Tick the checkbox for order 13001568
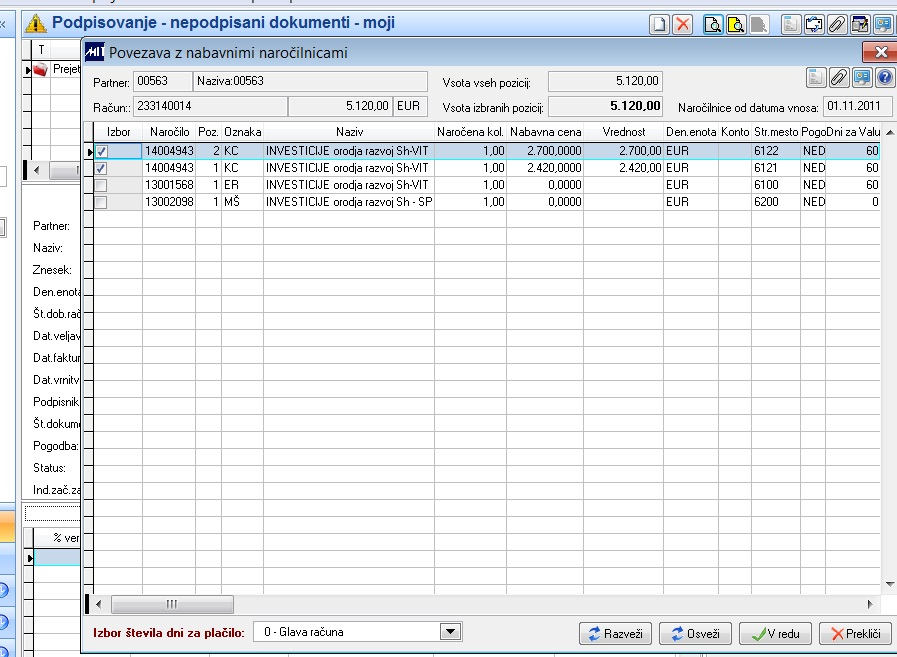The width and height of the screenshot is (897, 657). coord(101,185)
